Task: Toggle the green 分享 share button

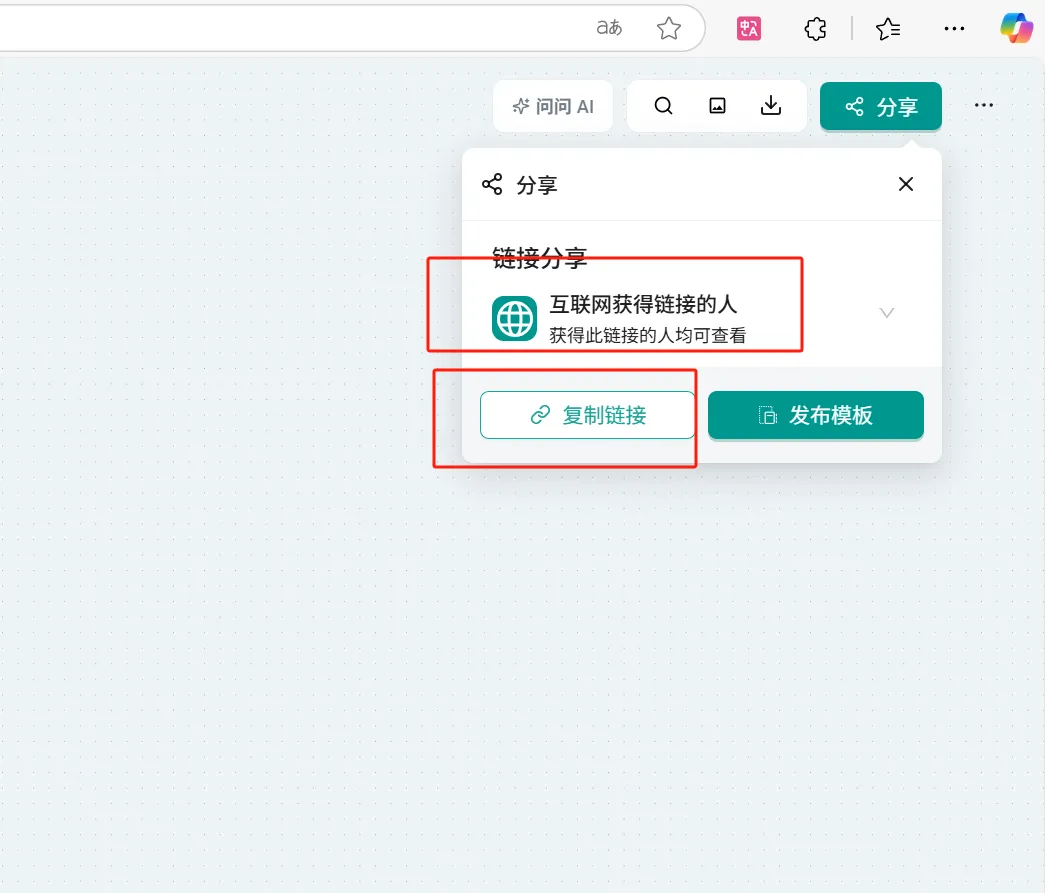Action: click(881, 106)
